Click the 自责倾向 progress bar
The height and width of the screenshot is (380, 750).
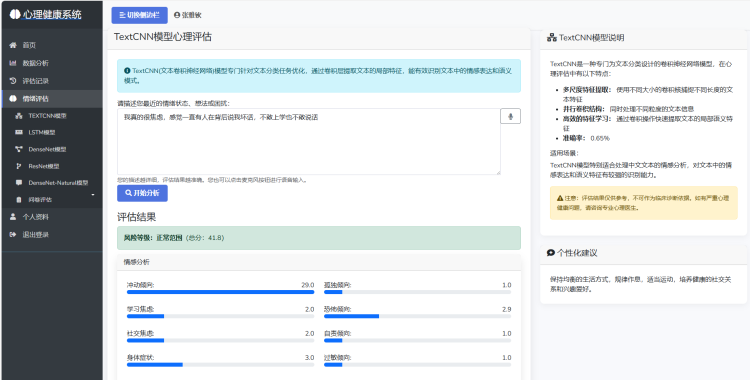pos(418,340)
